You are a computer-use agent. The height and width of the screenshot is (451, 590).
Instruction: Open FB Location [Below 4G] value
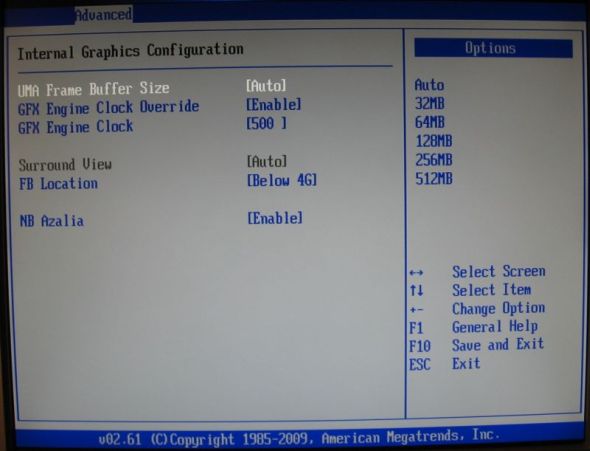click(x=282, y=181)
